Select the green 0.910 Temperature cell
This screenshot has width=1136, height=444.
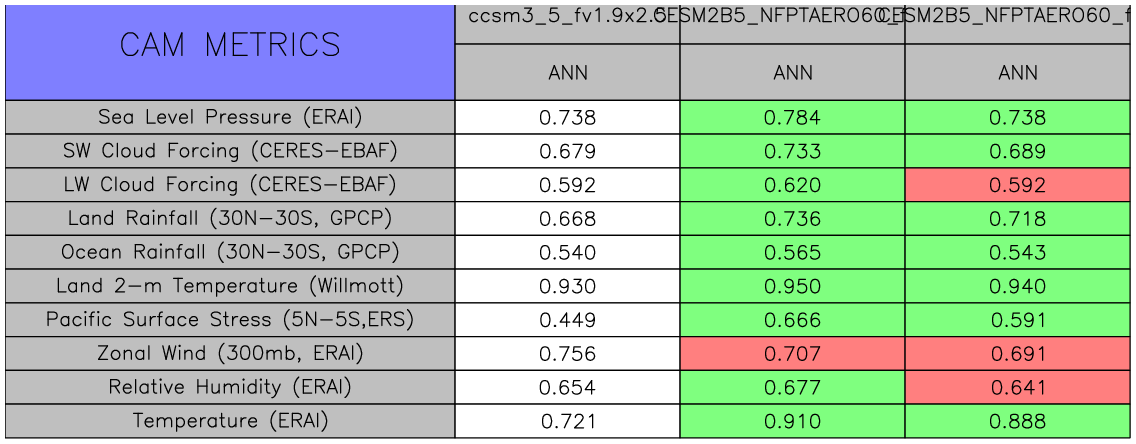[x=792, y=421]
